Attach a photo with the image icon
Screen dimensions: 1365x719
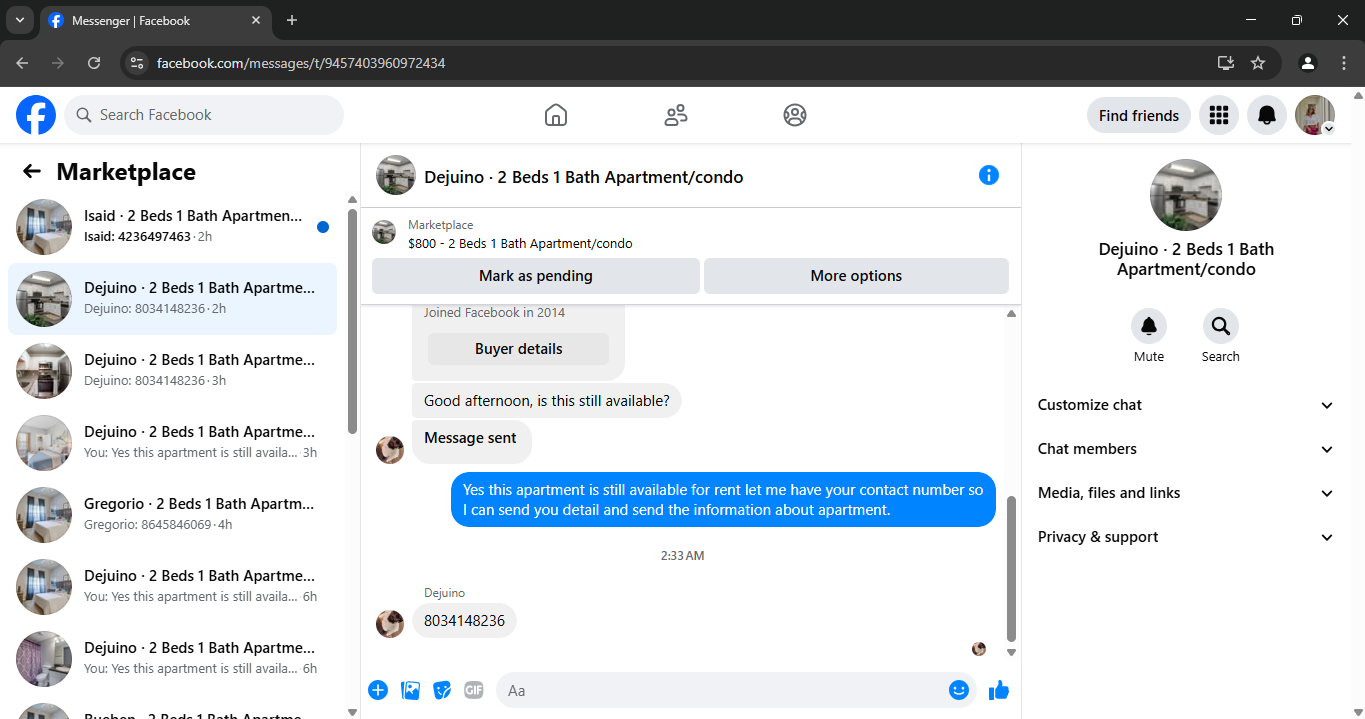coord(410,690)
